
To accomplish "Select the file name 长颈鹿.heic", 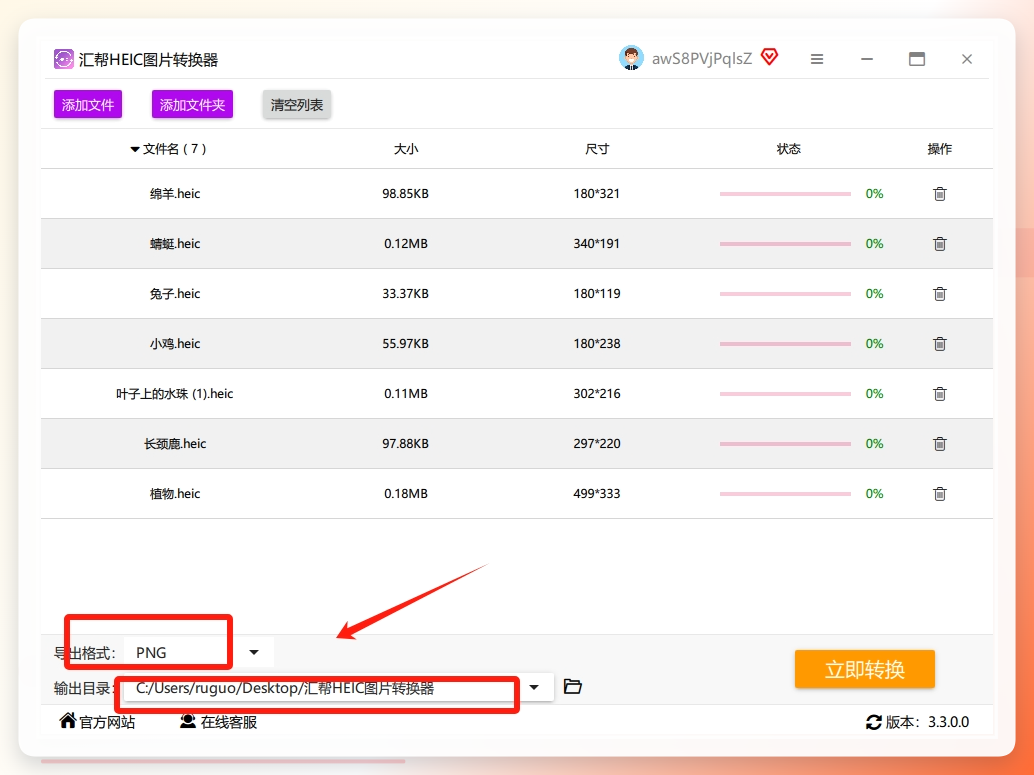I will point(175,444).
